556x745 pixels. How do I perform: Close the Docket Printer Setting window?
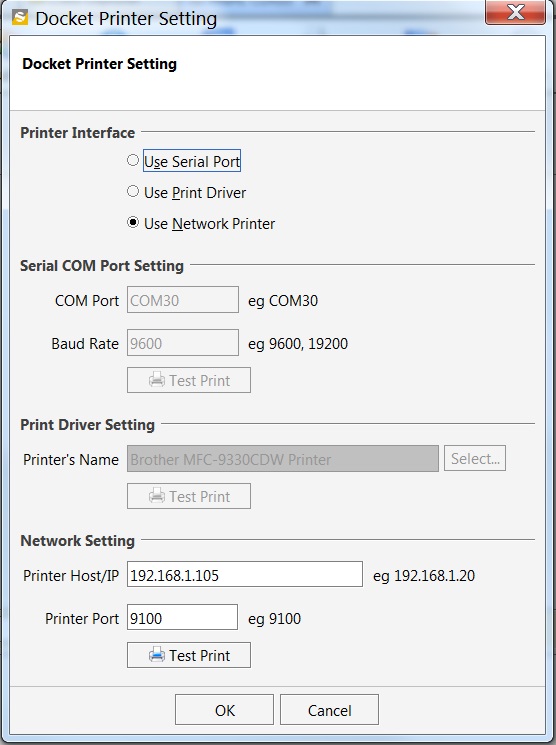515,12
